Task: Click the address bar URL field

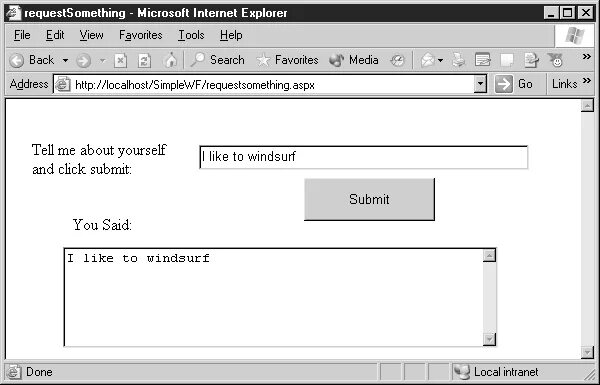Action: [x=270, y=84]
